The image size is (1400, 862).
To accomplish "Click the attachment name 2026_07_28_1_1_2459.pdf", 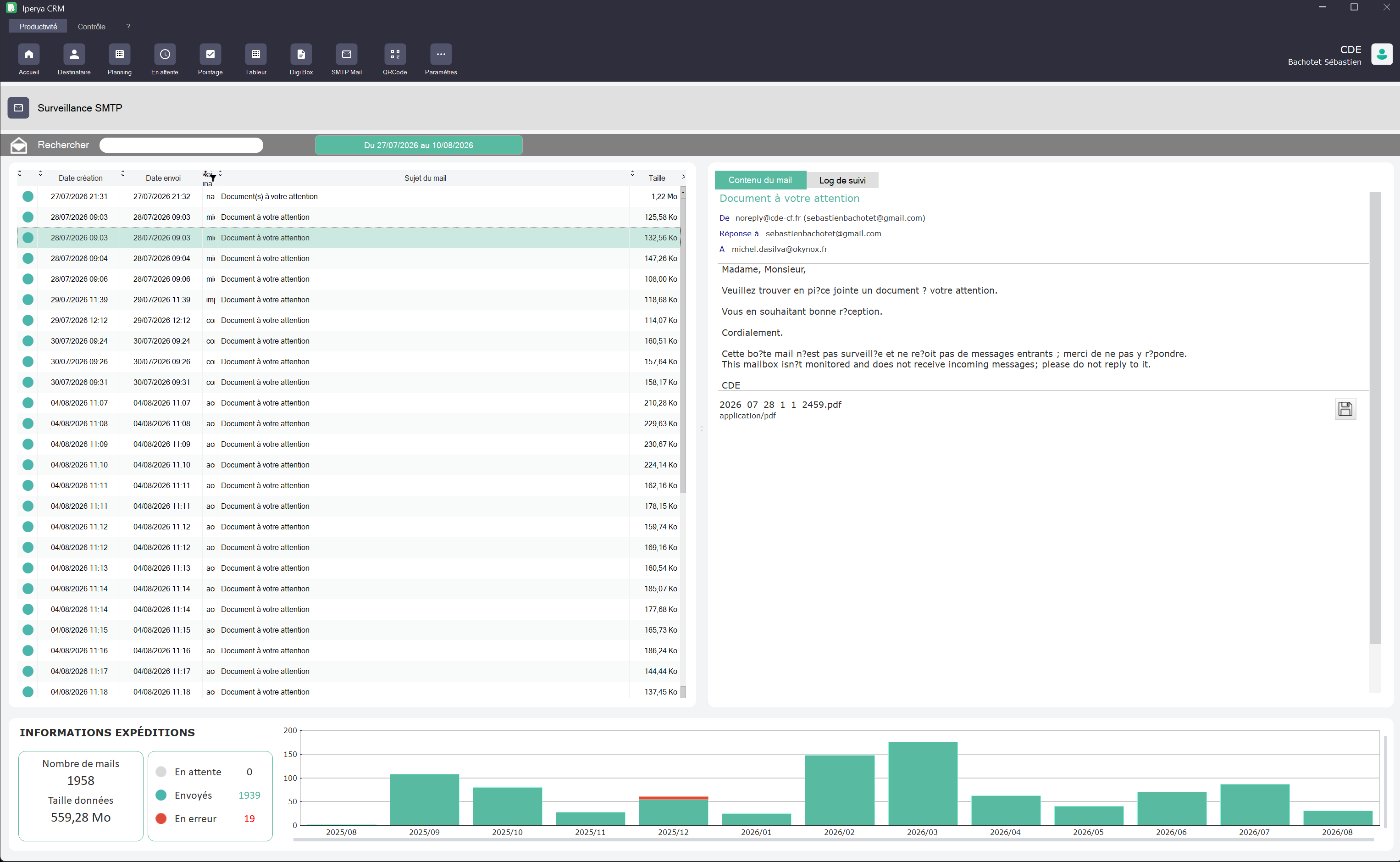I will [x=780, y=405].
